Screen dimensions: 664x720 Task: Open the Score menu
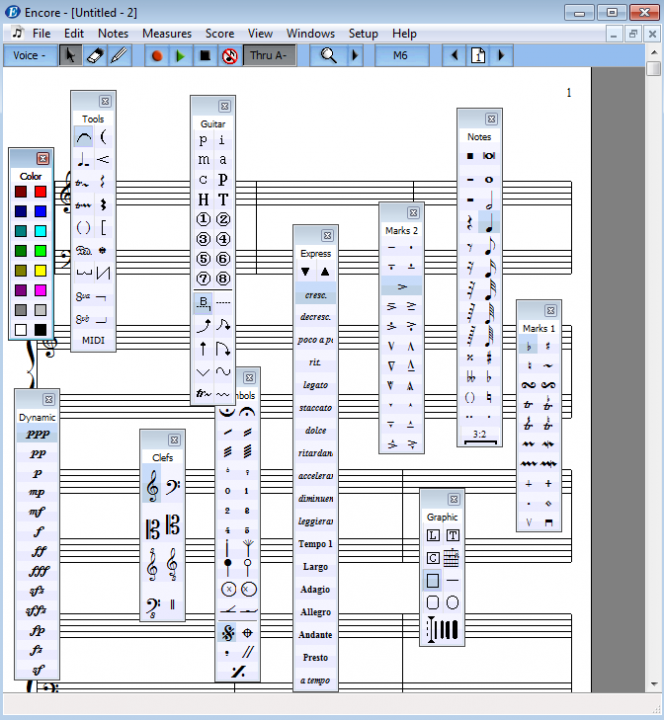[x=219, y=34]
